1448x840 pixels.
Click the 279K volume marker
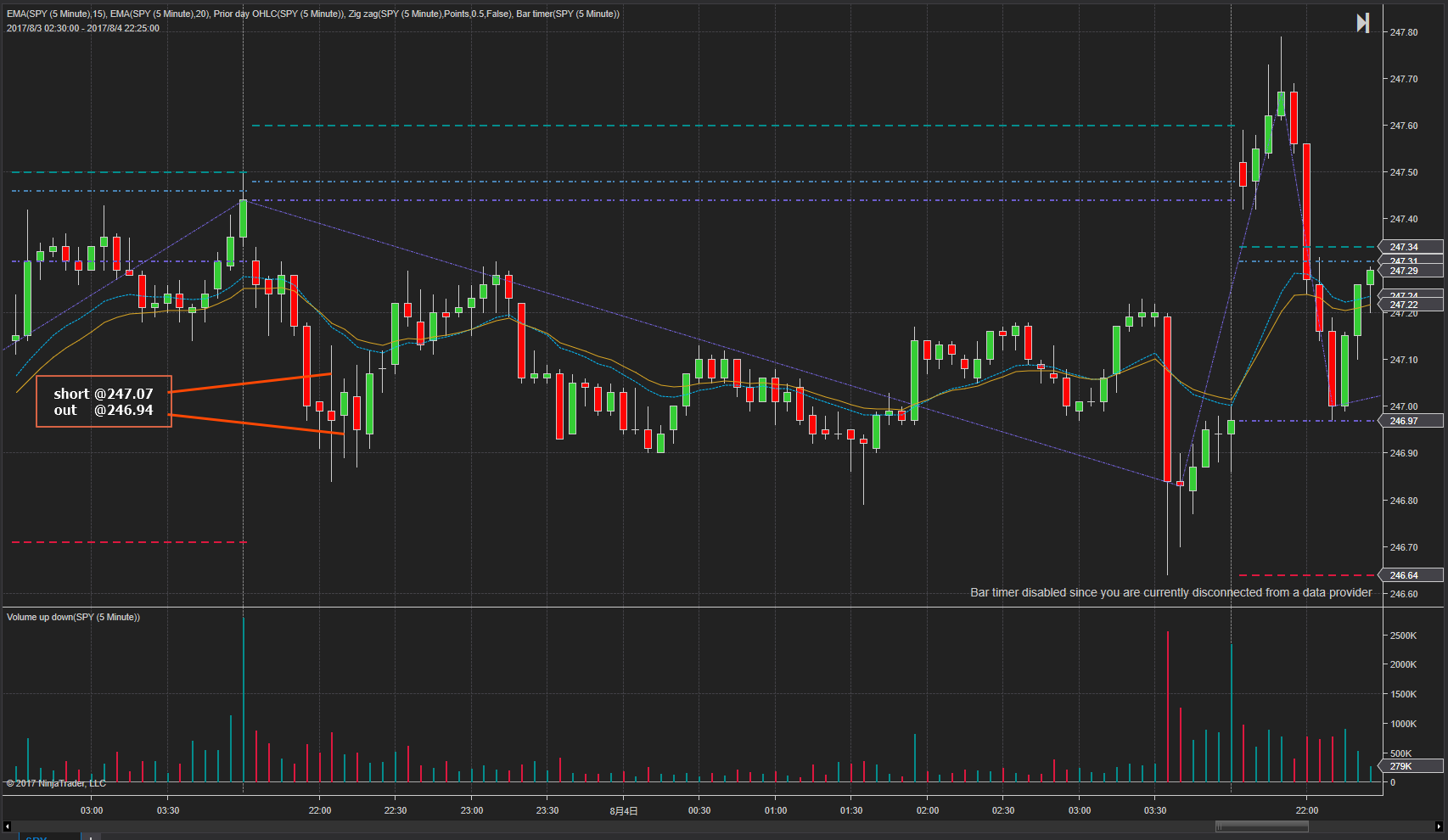pyautogui.click(x=1412, y=766)
